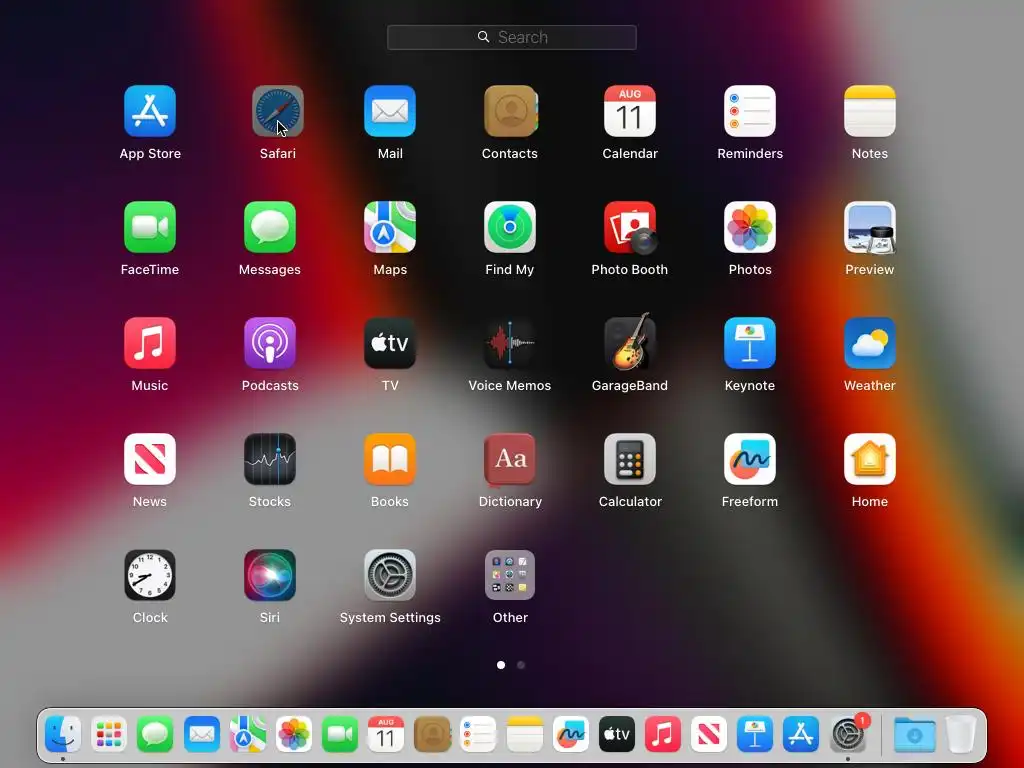Open the Downloads folder in the Dock
This screenshot has height=768, width=1024.
[x=914, y=735]
